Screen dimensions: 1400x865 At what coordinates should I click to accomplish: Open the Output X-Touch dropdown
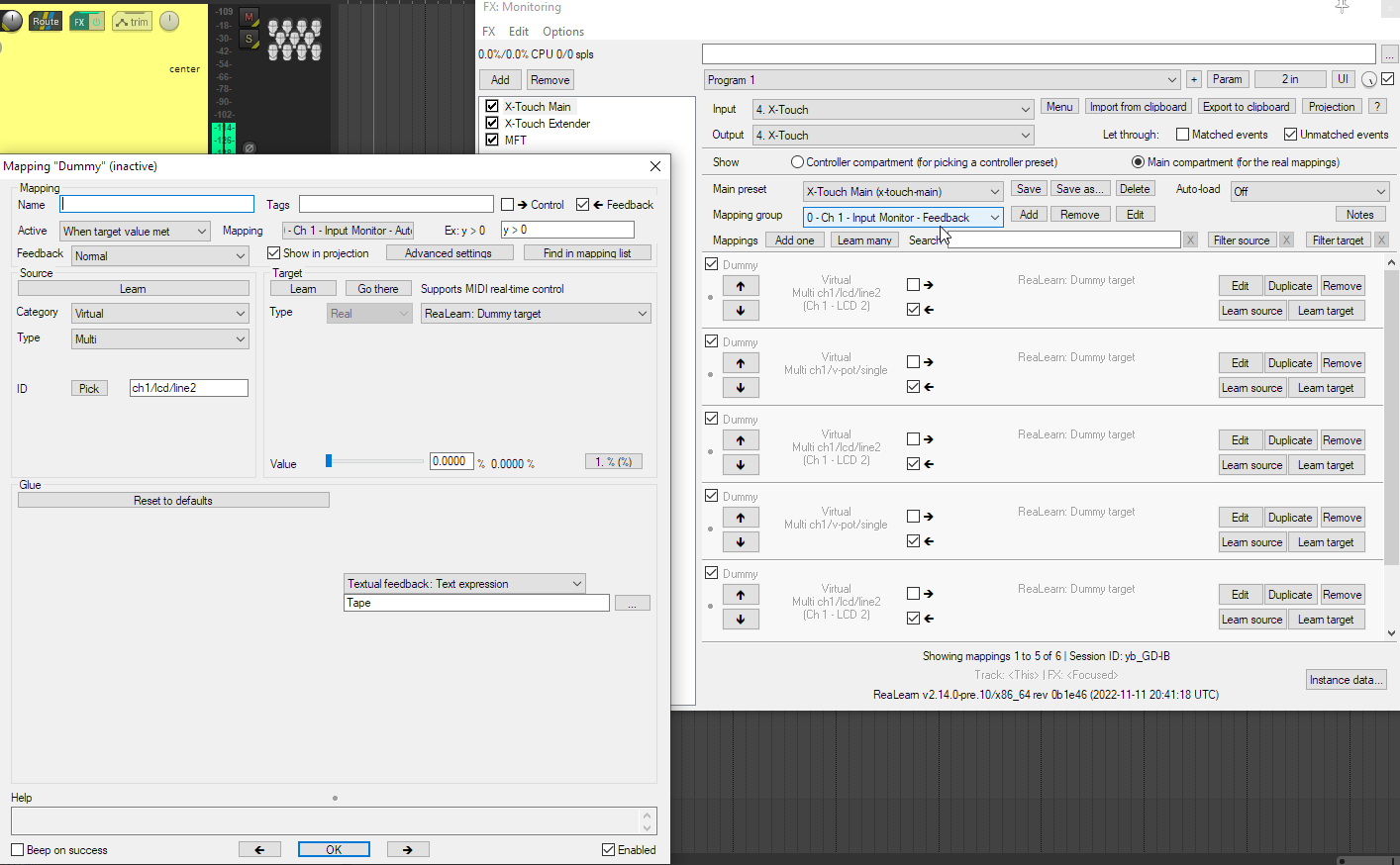(x=893, y=135)
